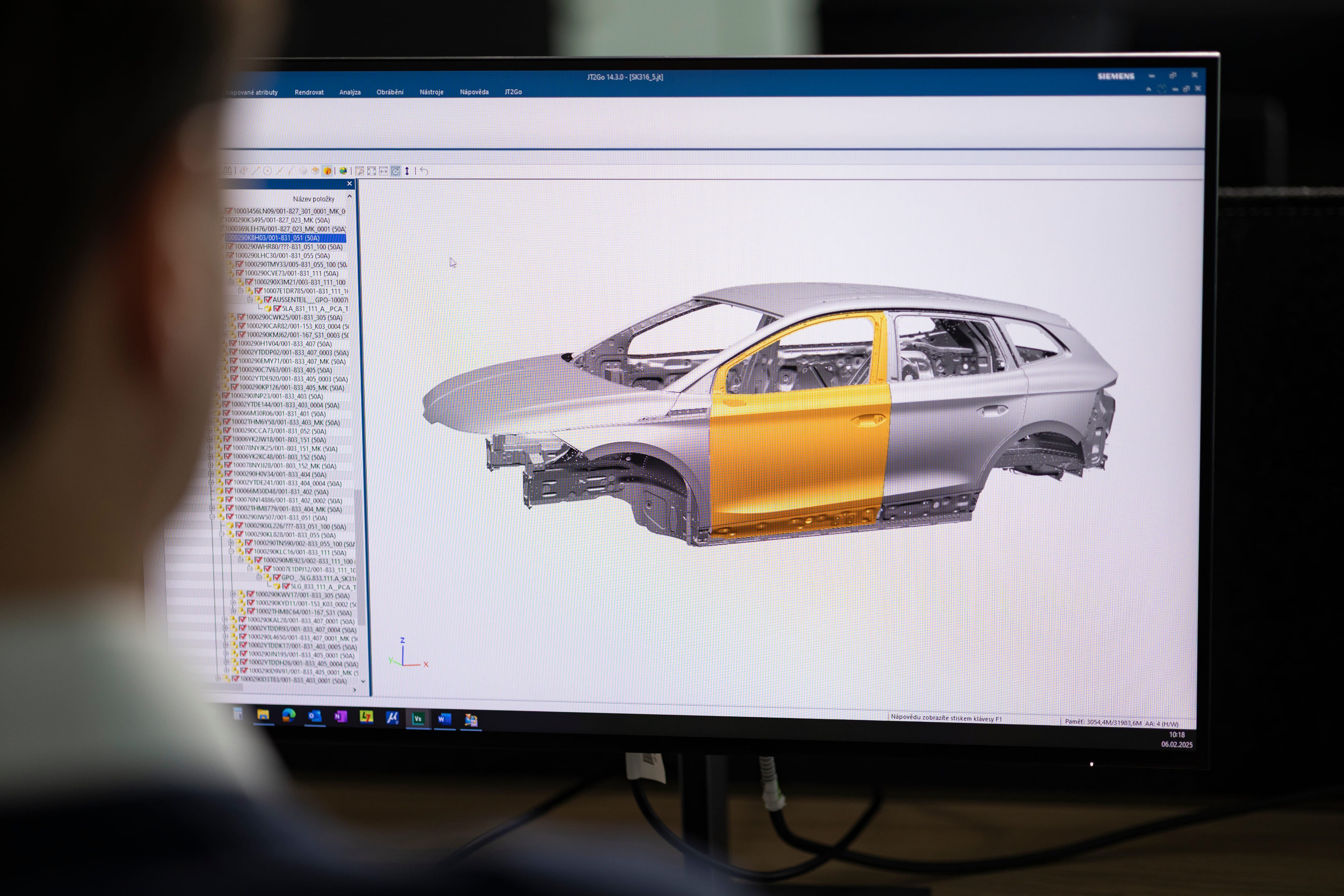The width and height of the screenshot is (1344, 896).
Task: Click the tree horizontal scroll right arrow
Action: coord(355,690)
